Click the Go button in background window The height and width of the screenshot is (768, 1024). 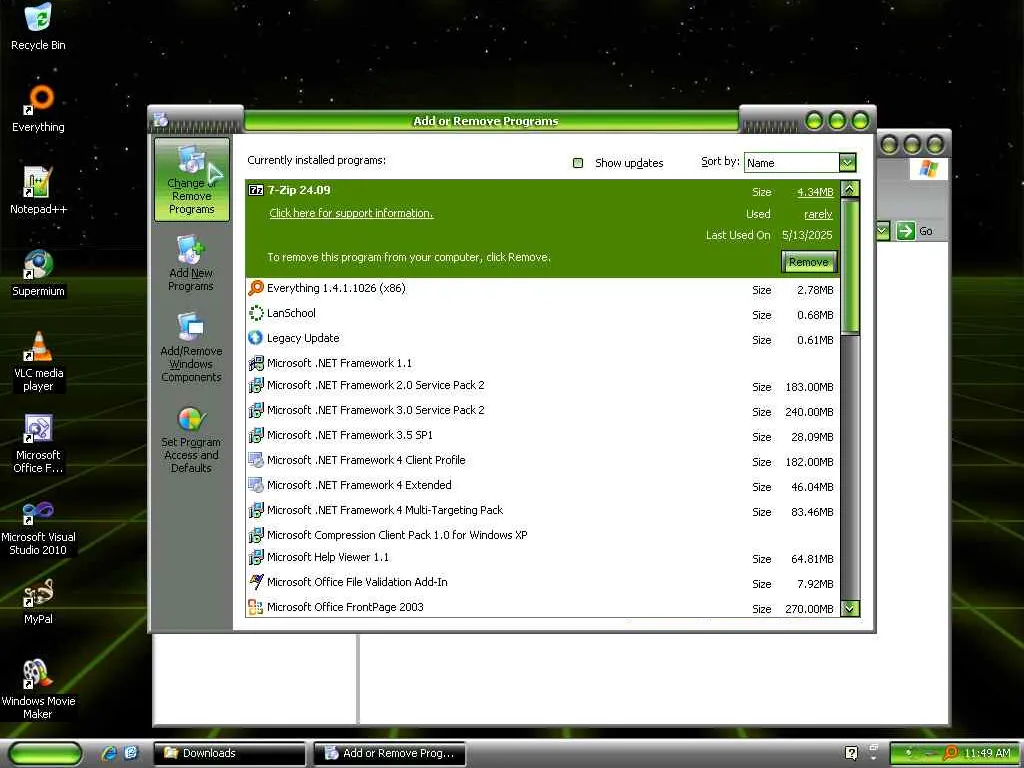(x=915, y=231)
